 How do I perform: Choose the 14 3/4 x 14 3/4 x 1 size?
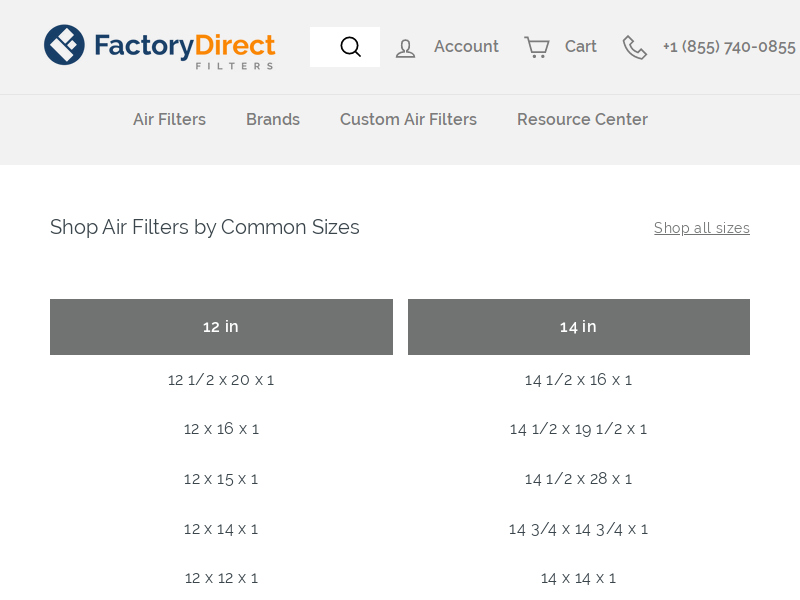(578, 529)
